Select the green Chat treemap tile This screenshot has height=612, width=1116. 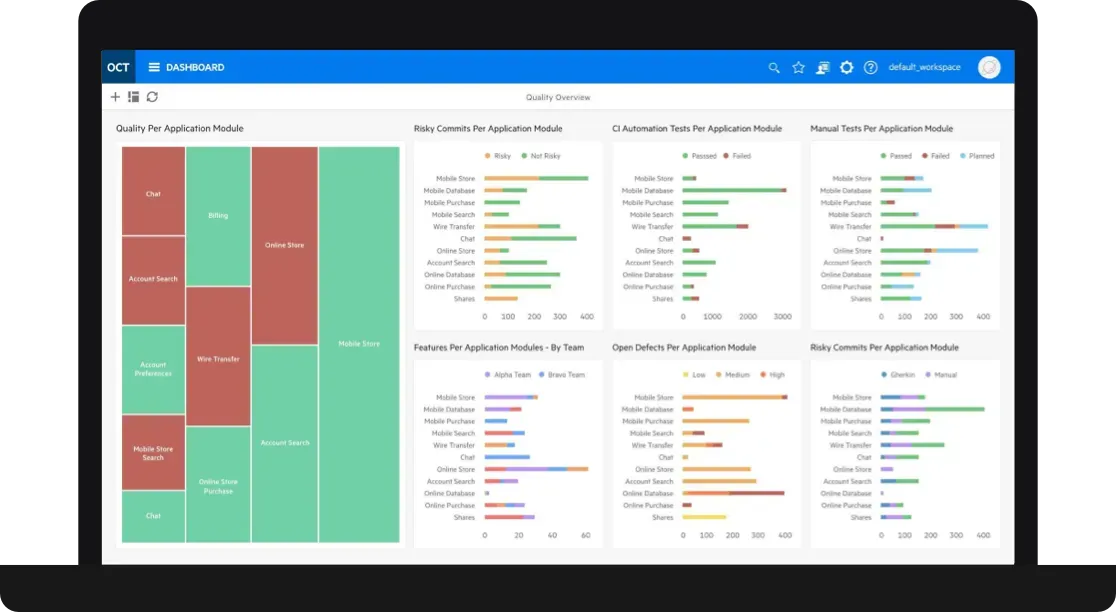(153, 517)
